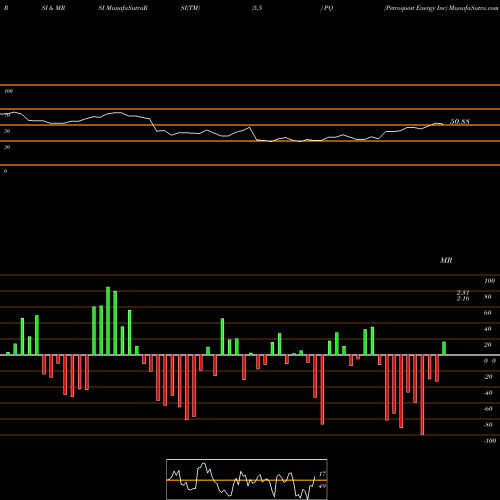Screen dimensions: 500x500
Task: Click the tallest green bar in the MR chart
Action: click(x=108, y=321)
